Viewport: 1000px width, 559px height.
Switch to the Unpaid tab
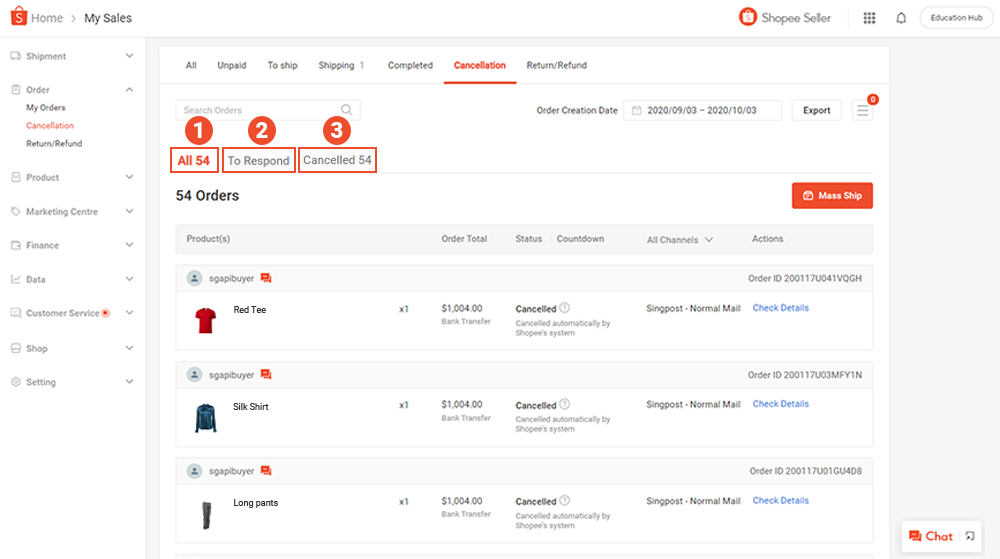click(x=232, y=66)
